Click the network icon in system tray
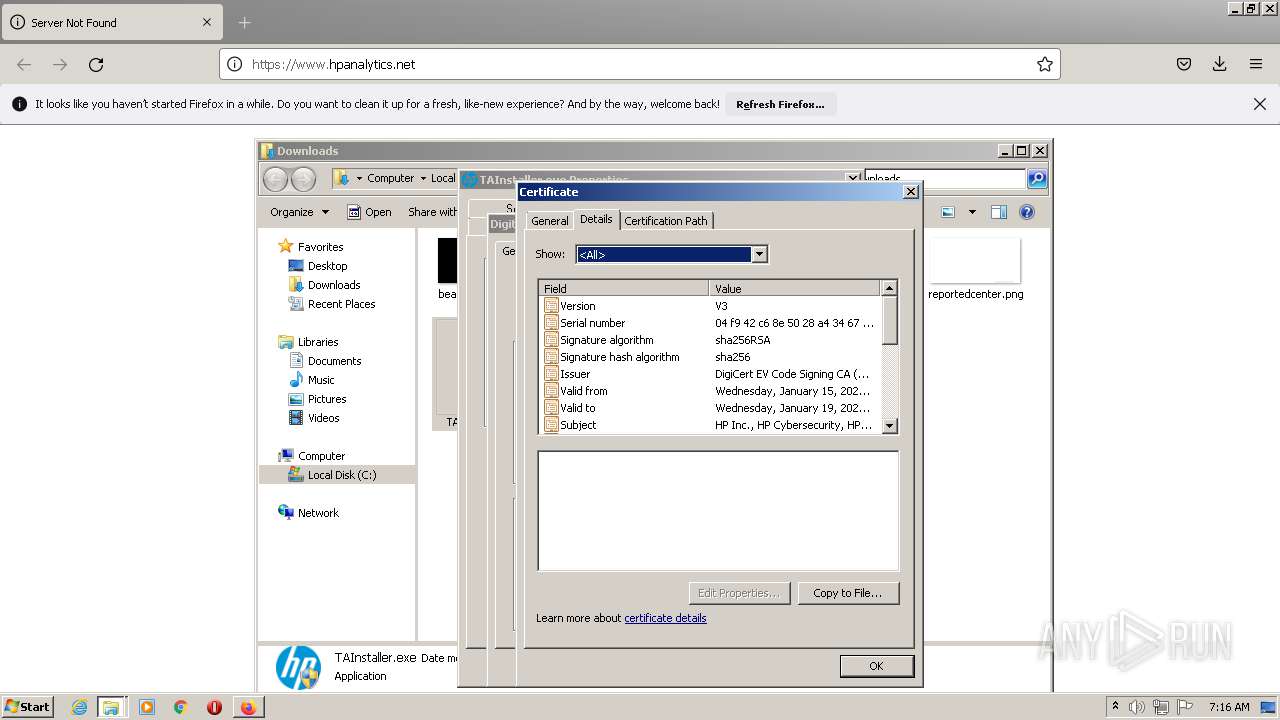The height and width of the screenshot is (720, 1280). pos(1161,707)
